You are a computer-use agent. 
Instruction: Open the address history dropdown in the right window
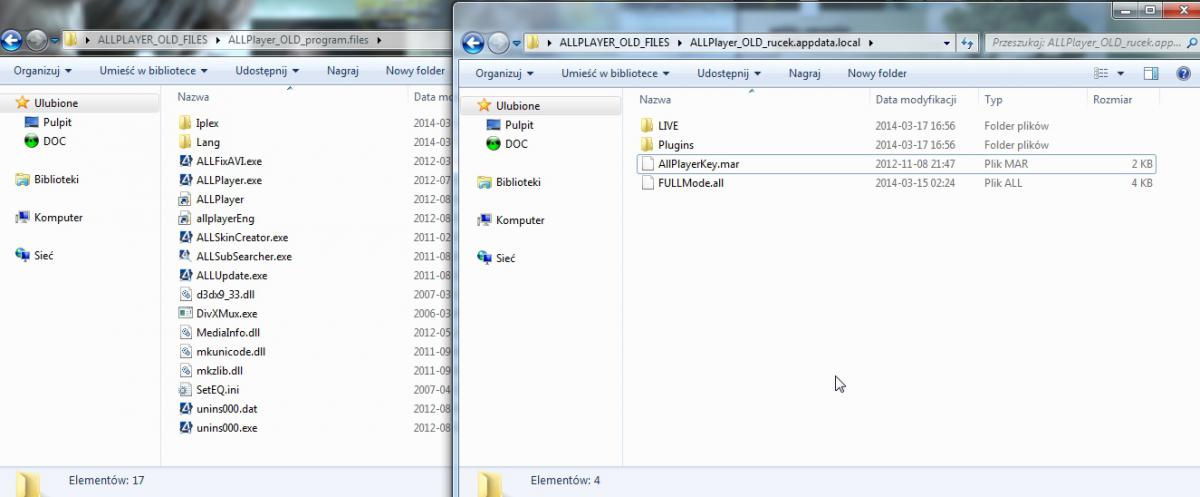pyautogui.click(x=946, y=43)
